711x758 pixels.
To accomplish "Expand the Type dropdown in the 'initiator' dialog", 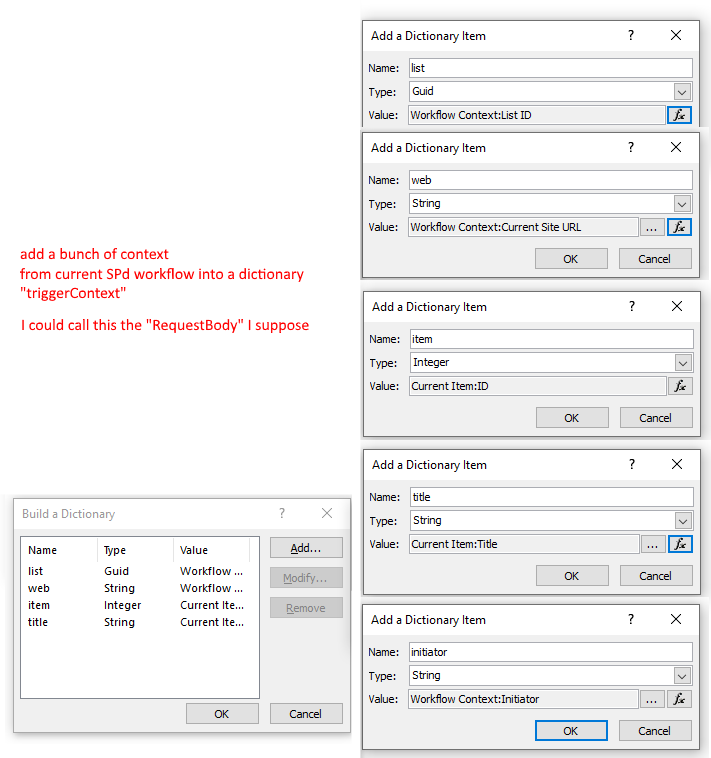I will (x=682, y=675).
